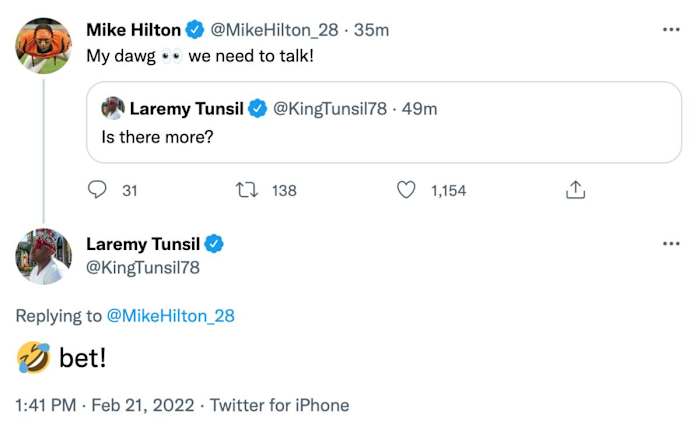The height and width of the screenshot is (433, 700).
Task: Like Mike Hilton's tweet with heart icon
Action: tap(406, 190)
